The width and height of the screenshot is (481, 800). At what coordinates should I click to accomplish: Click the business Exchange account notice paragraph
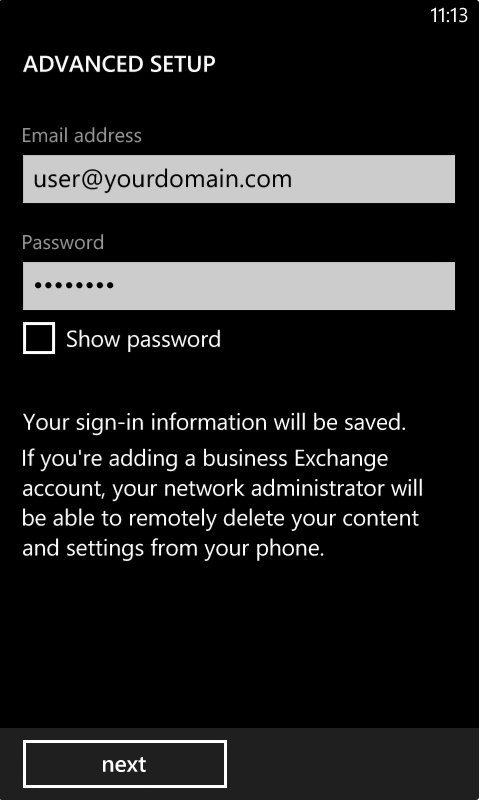tap(222, 503)
